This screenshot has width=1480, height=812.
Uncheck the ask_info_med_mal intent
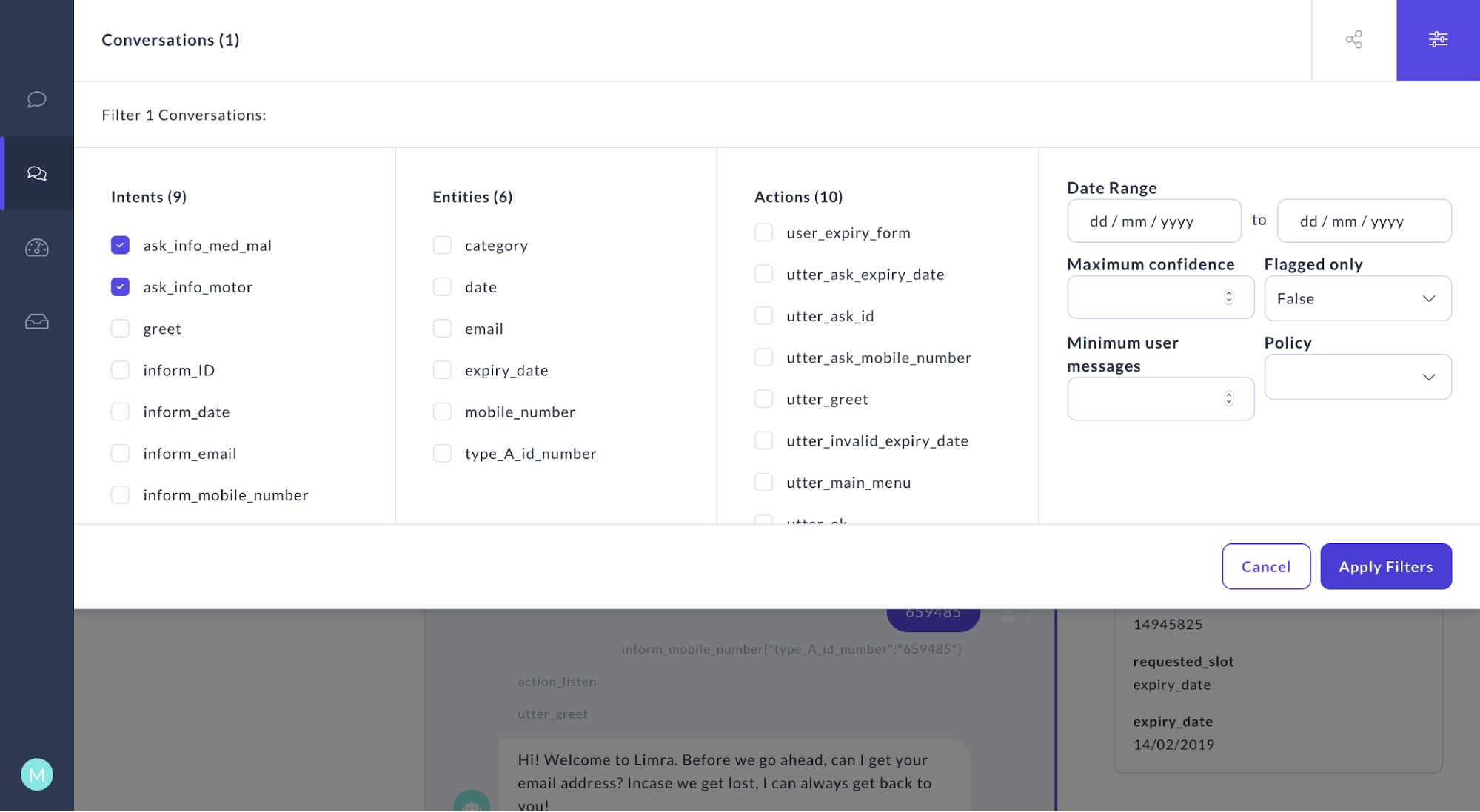pos(120,245)
